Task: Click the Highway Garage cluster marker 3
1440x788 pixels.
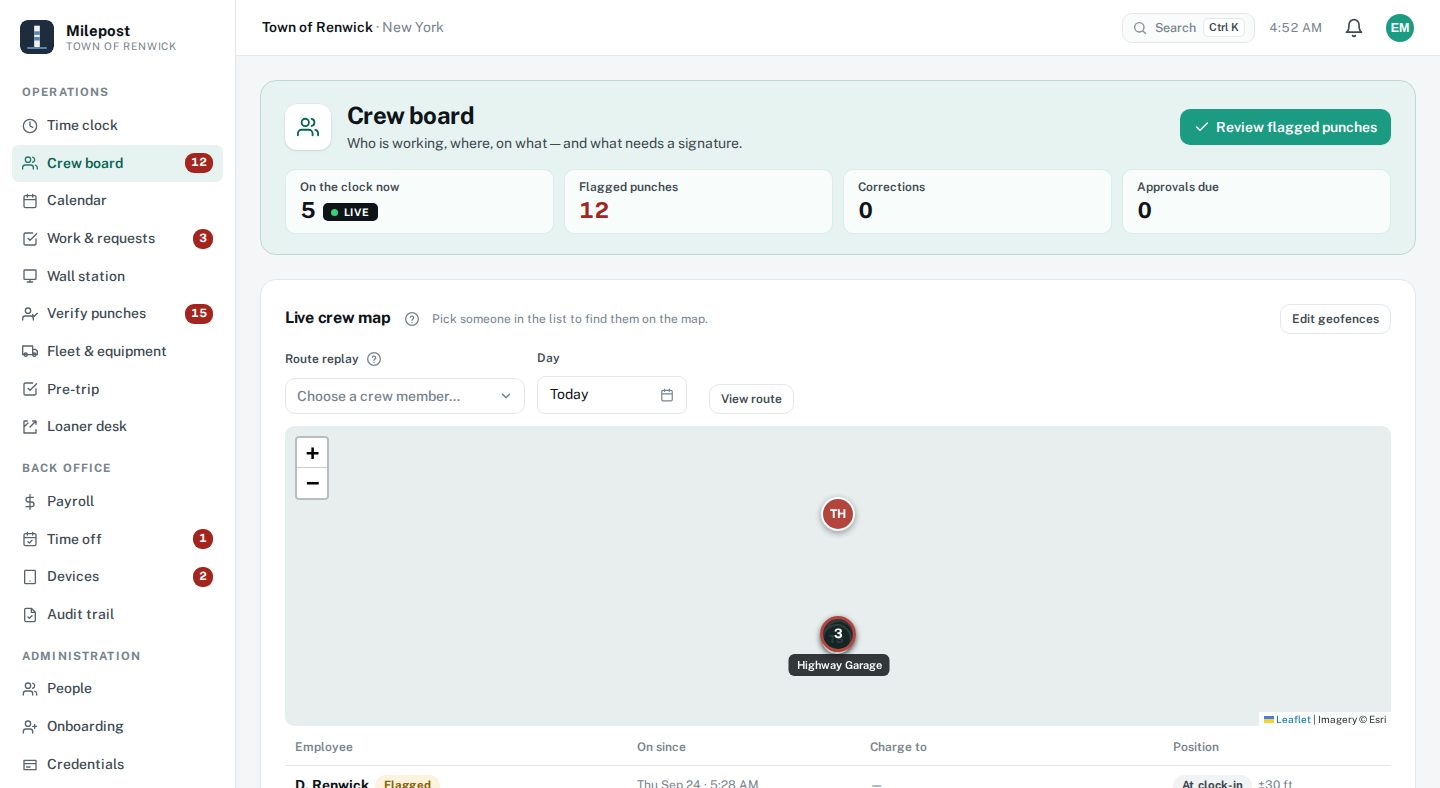Action: [x=838, y=634]
